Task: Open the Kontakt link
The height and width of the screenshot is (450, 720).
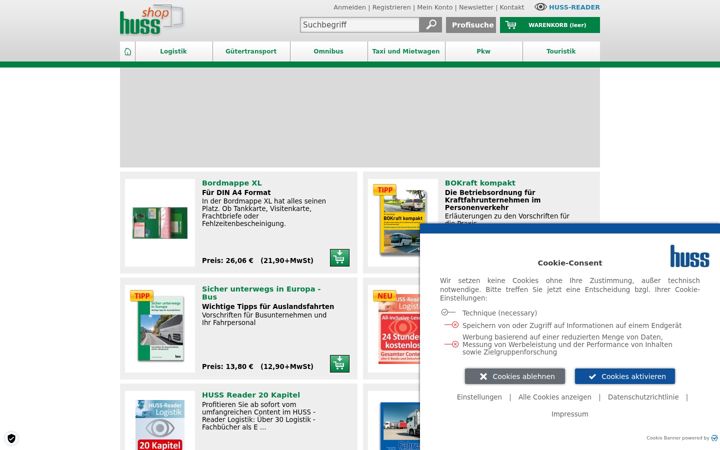Action: click(x=512, y=7)
